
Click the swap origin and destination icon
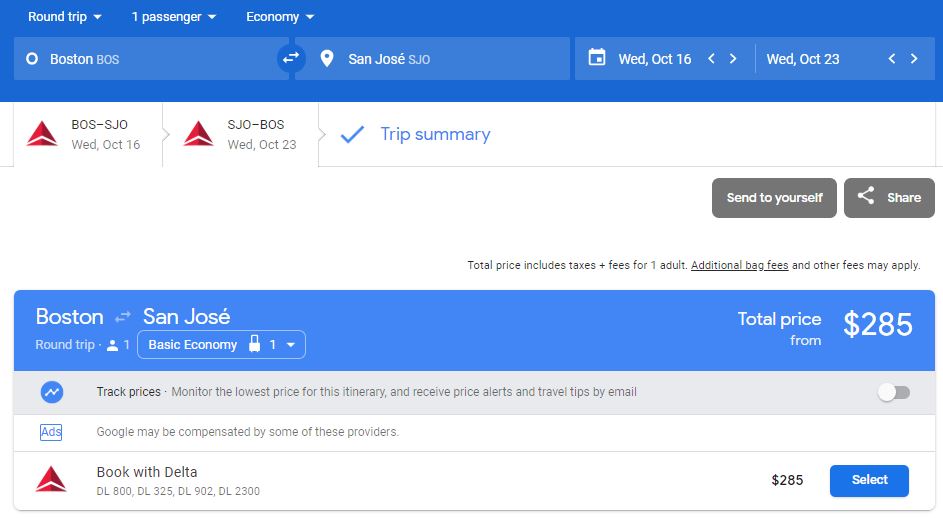coord(290,59)
